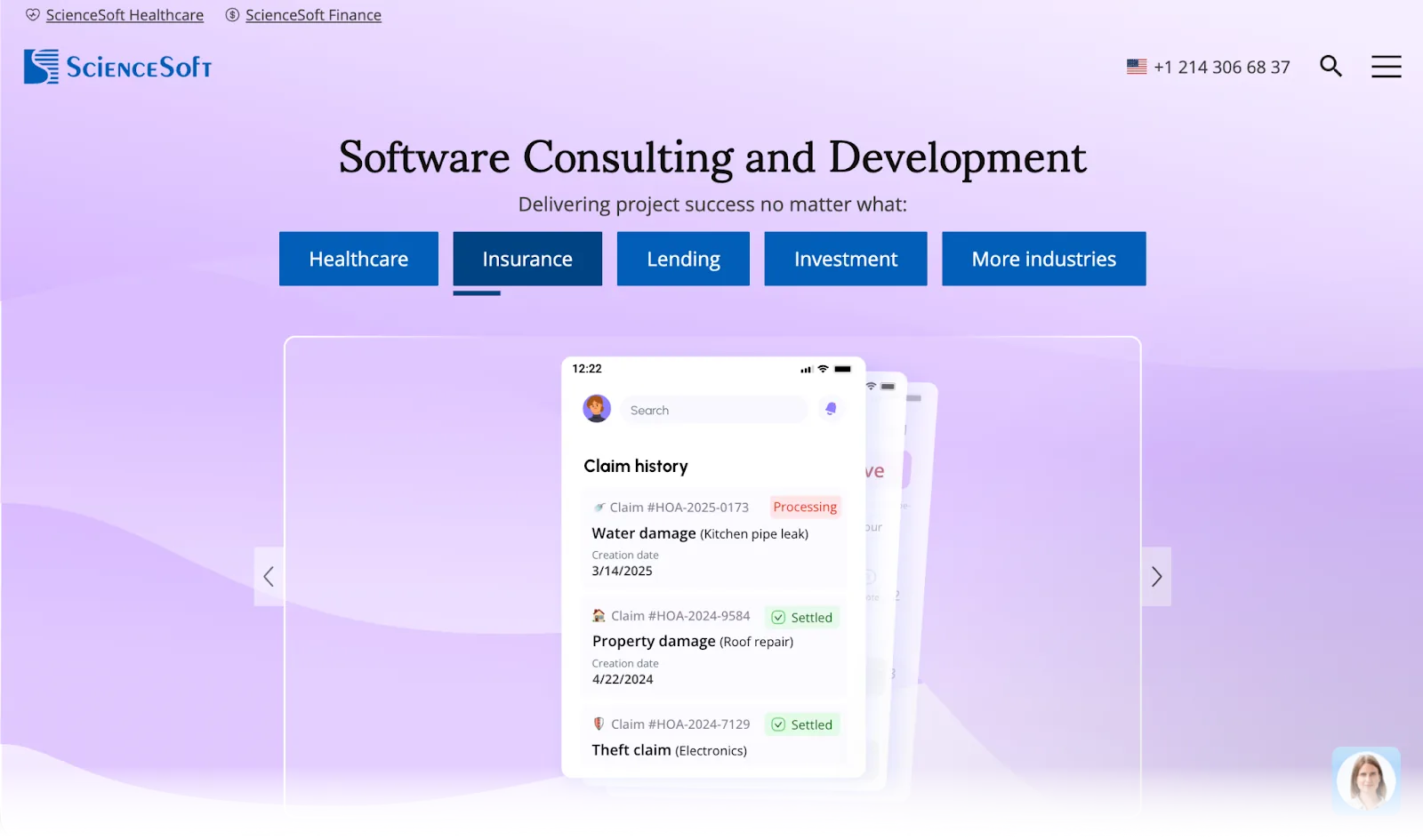Open the hamburger menu
This screenshot has height=840, width=1423.
1386,67
